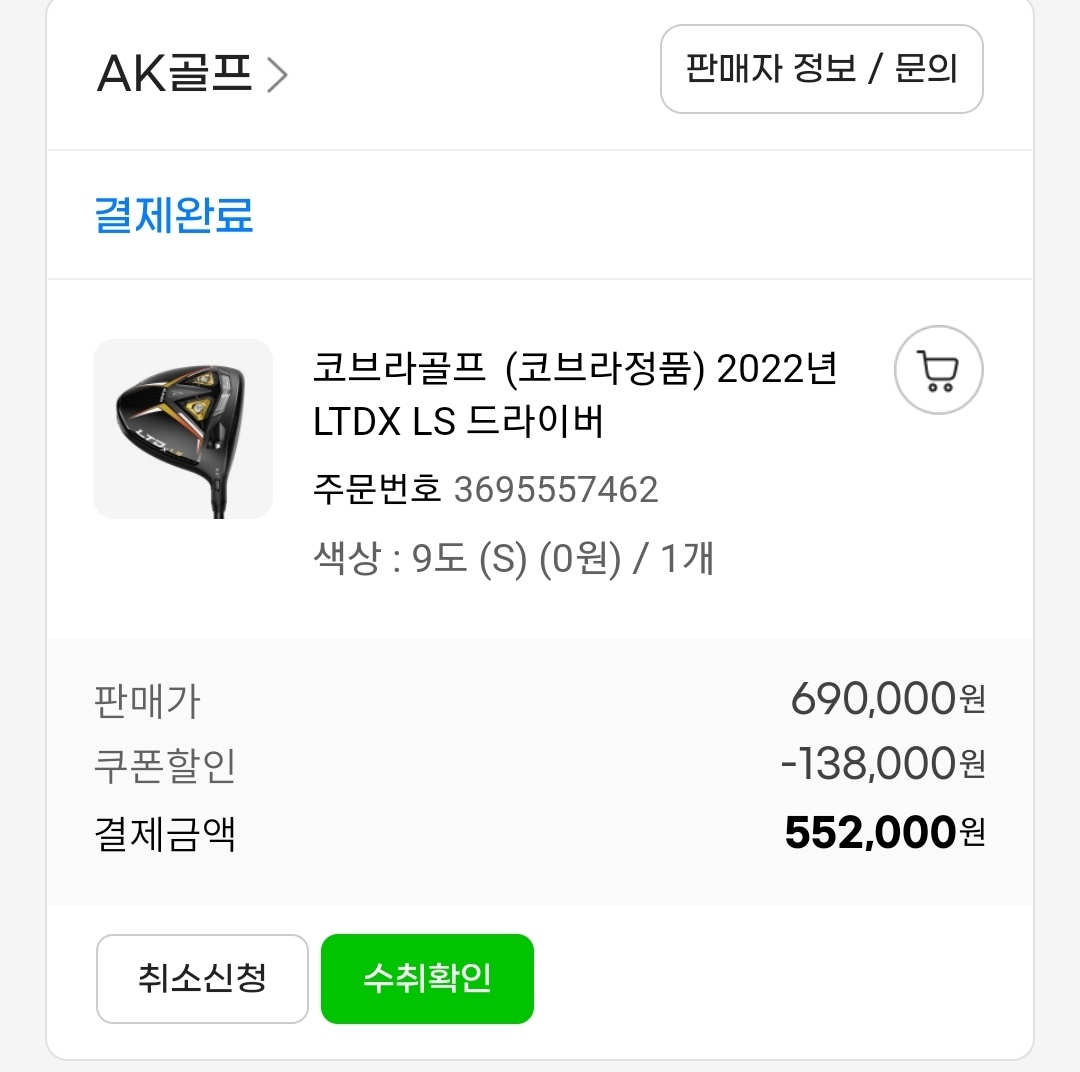Request cancellation with 취소신청
Viewport: 1080px width, 1072px height.
202,978
